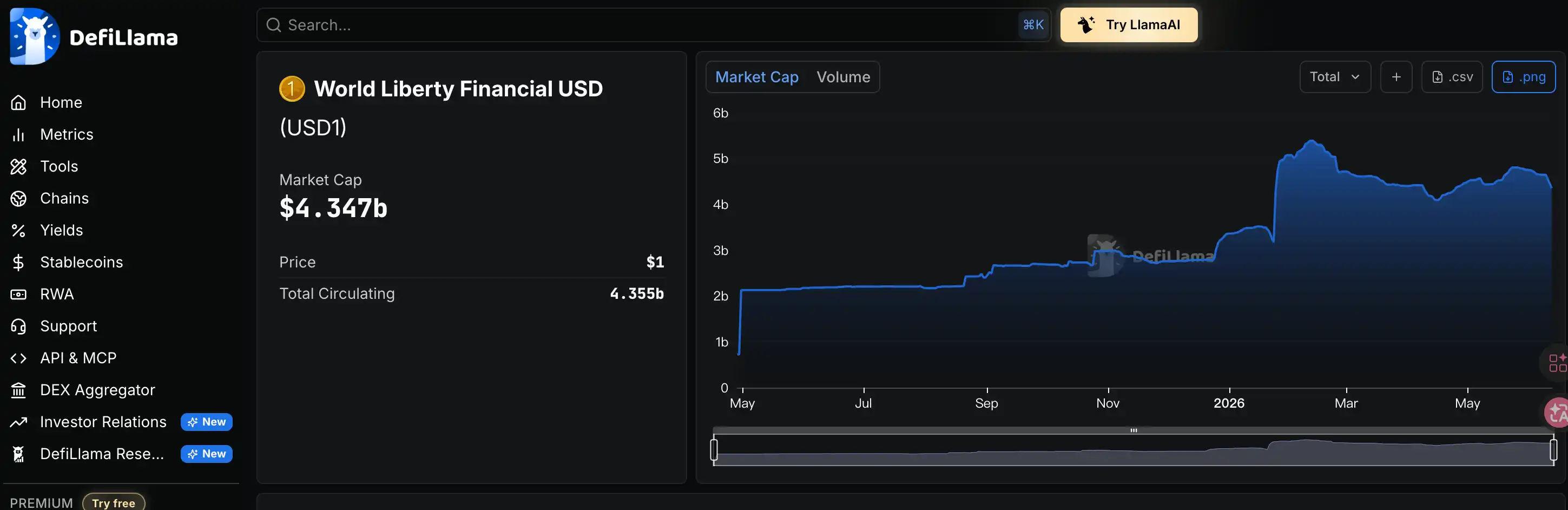
Task: Click the left range slider handle
Action: point(714,450)
